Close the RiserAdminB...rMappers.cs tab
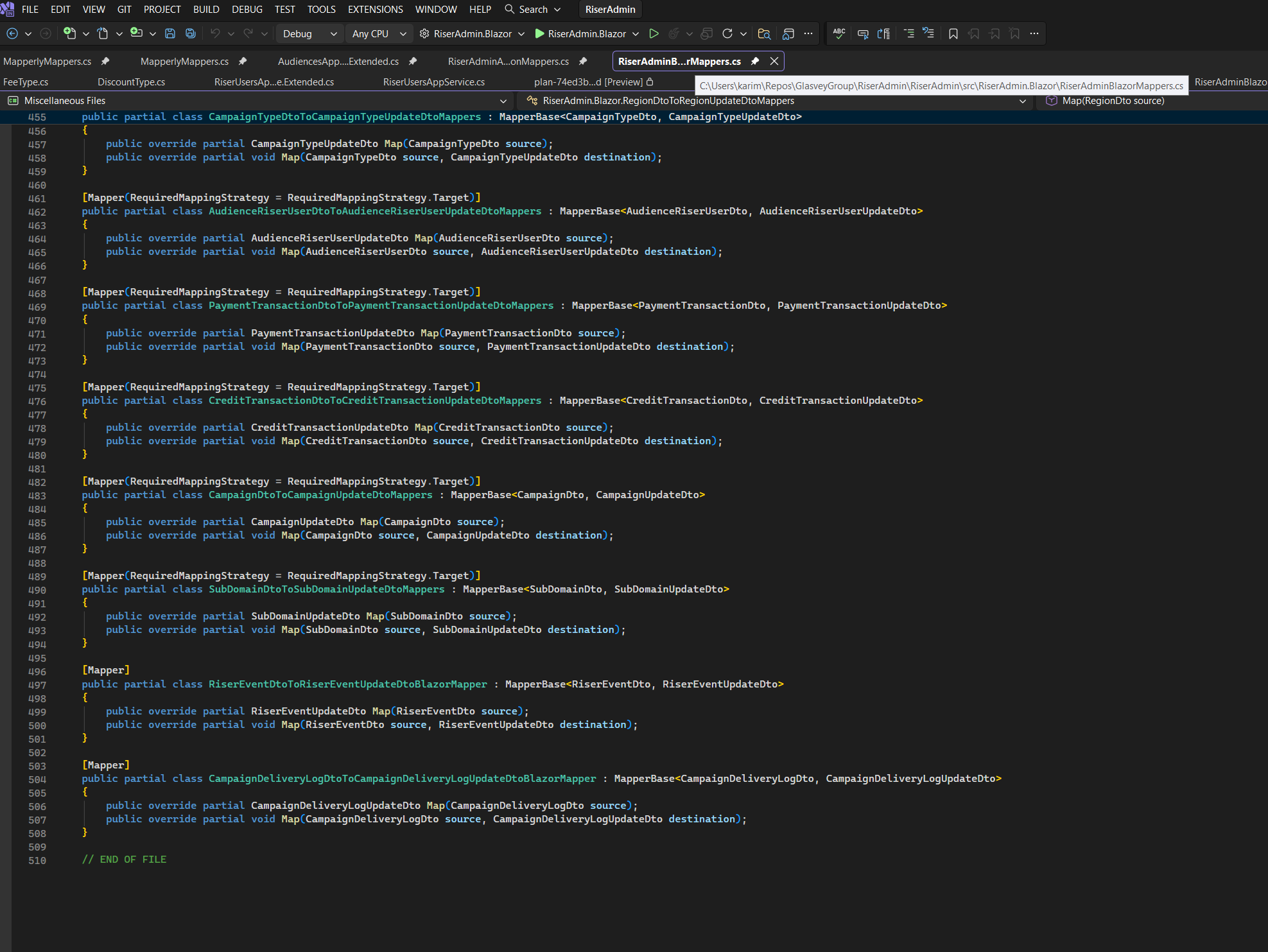The image size is (1268, 952). [774, 61]
